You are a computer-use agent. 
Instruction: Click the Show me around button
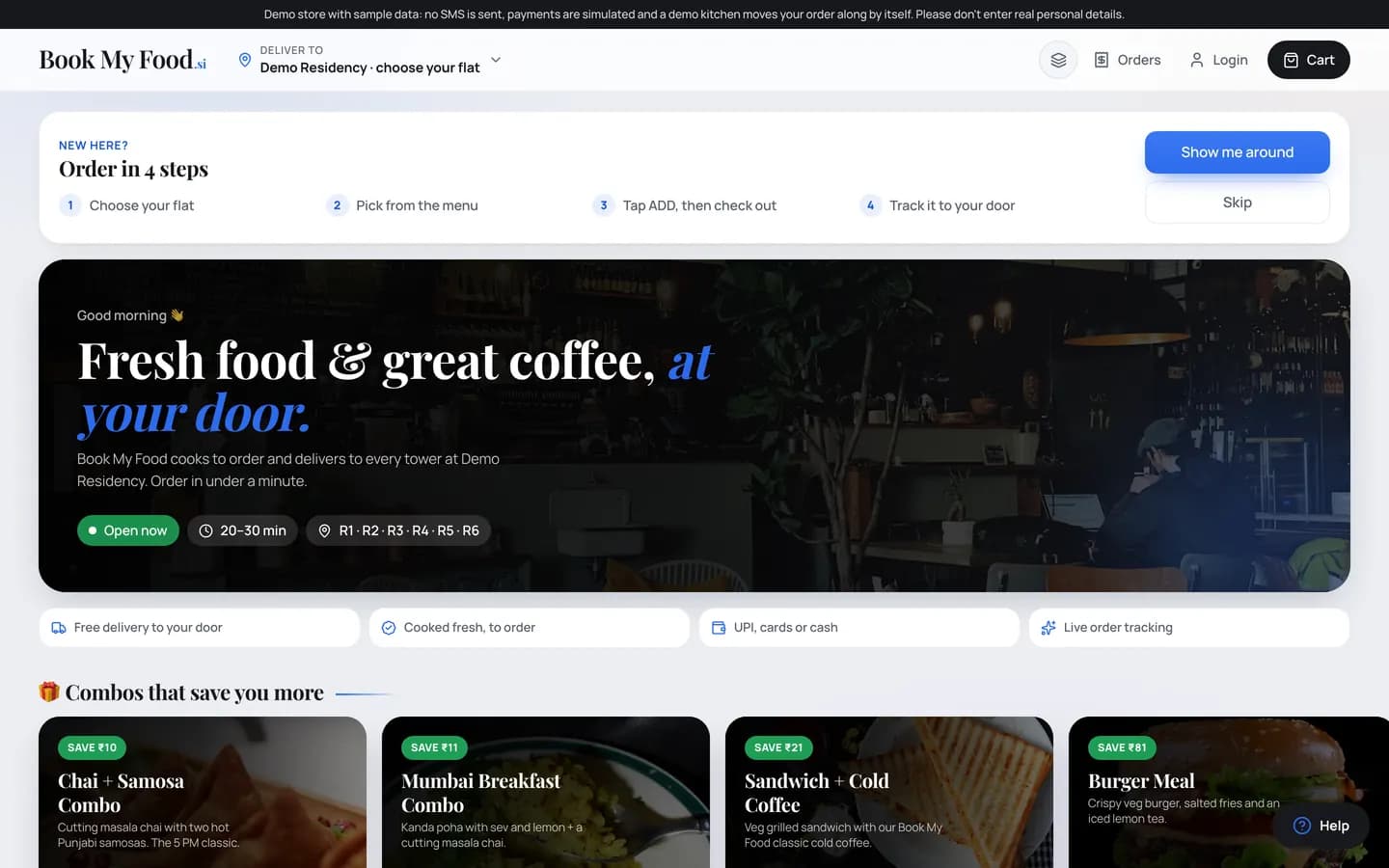pos(1237,152)
